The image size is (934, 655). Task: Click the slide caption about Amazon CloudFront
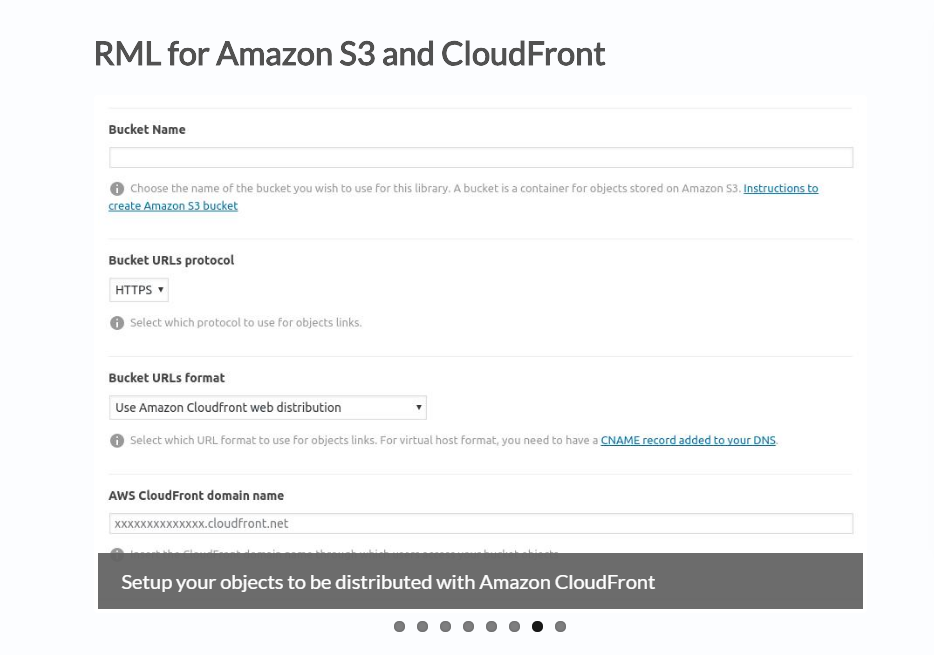click(388, 582)
